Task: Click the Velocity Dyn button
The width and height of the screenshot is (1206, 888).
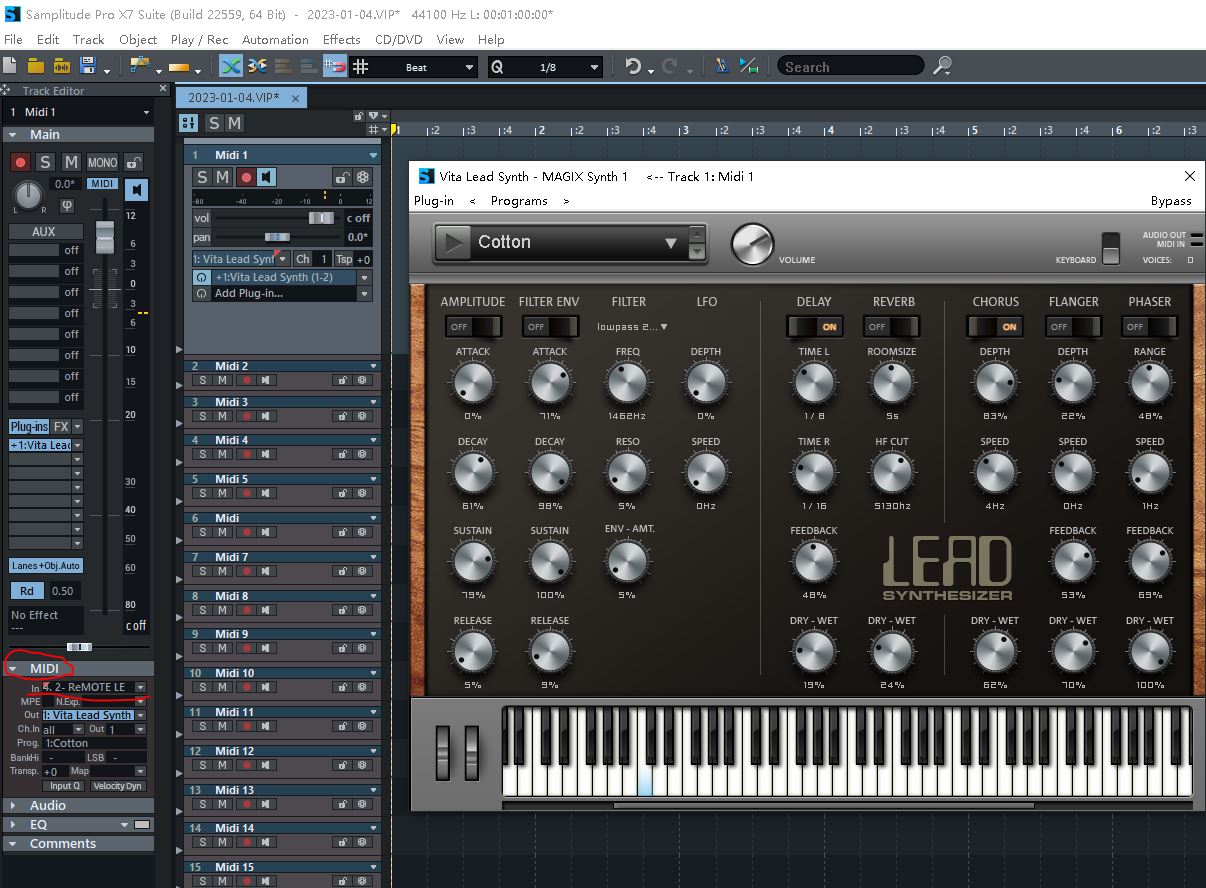Action: [118, 786]
